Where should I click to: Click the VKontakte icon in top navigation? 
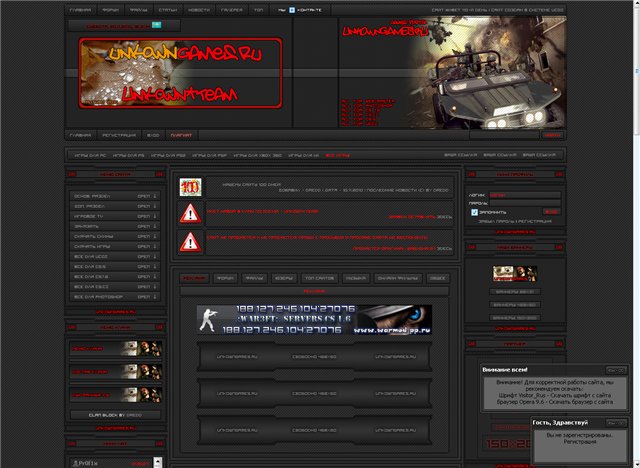[x=292, y=10]
